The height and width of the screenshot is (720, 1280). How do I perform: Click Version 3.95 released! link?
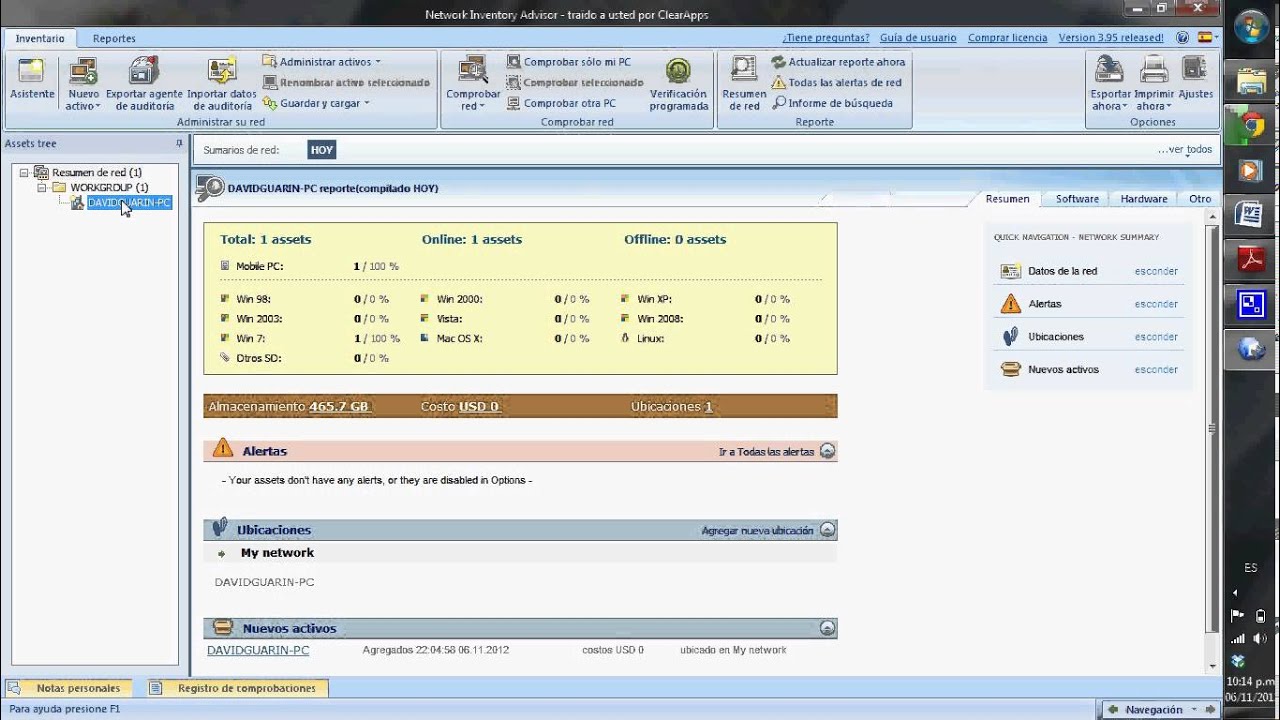(1111, 38)
